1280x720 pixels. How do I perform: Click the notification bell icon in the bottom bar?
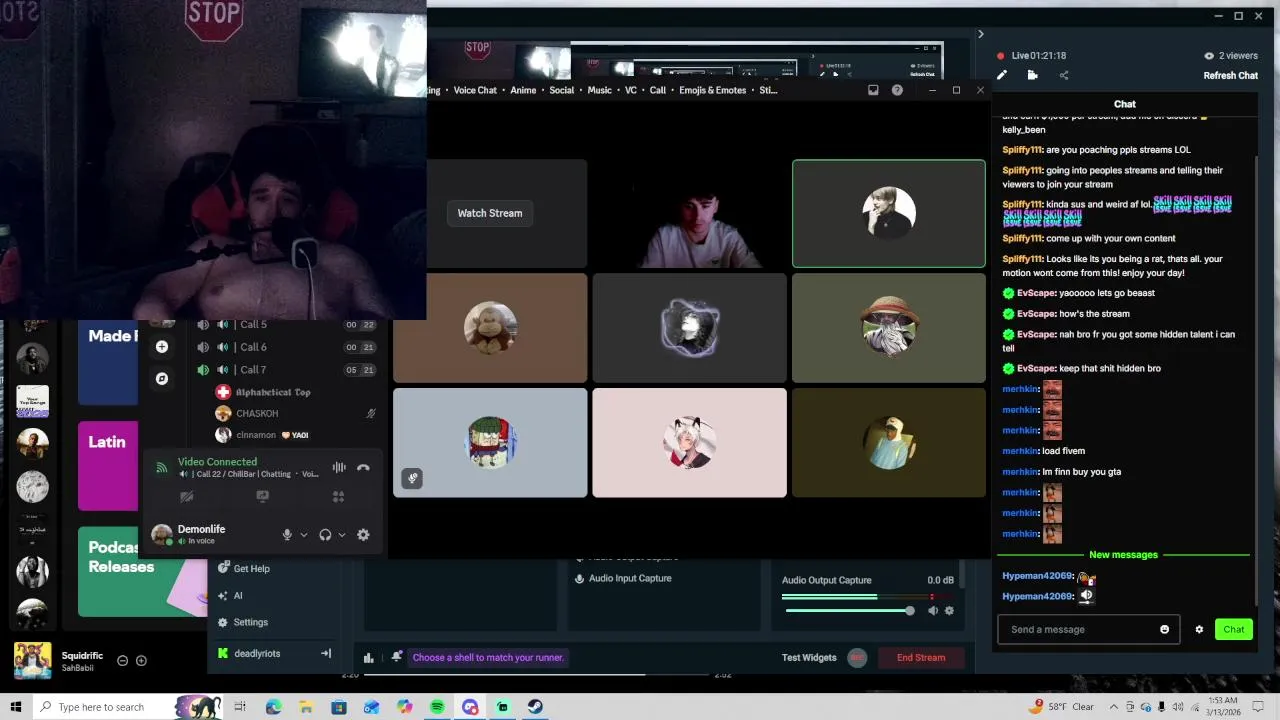coord(397,657)
